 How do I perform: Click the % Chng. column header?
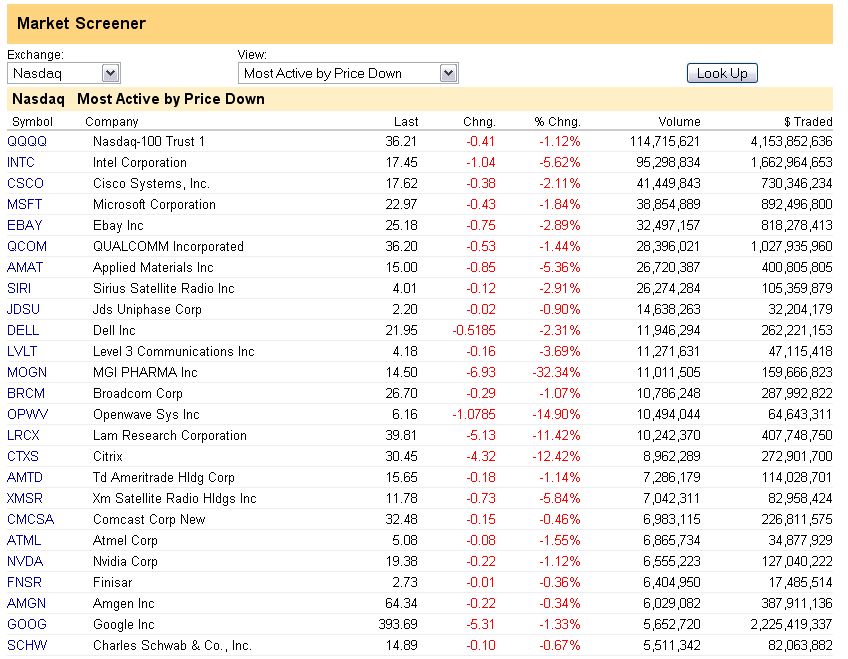click(x=557, y=122)
